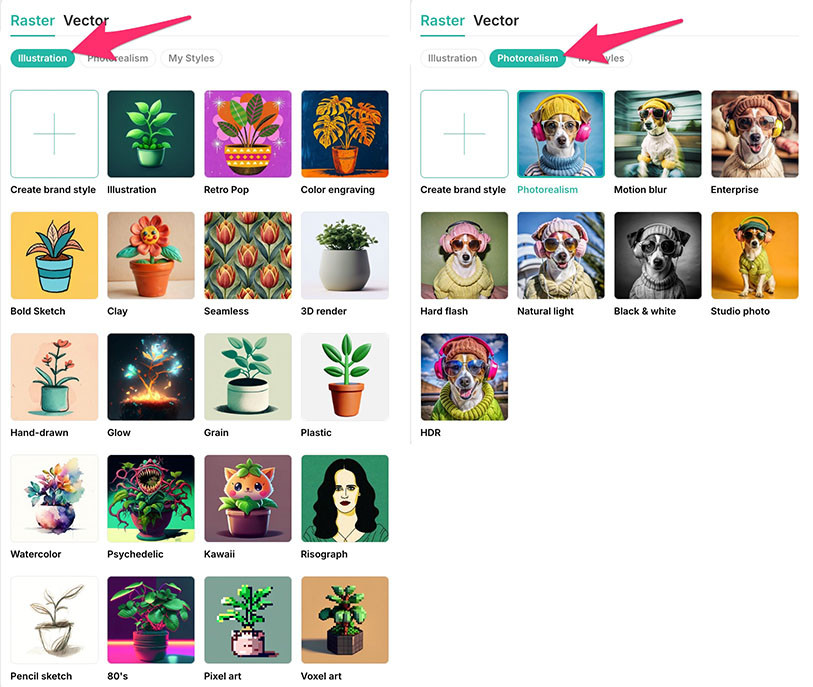Select the Clay flower style
The image size is (813, 687).
pyautogui.click(x=151, y=256)
